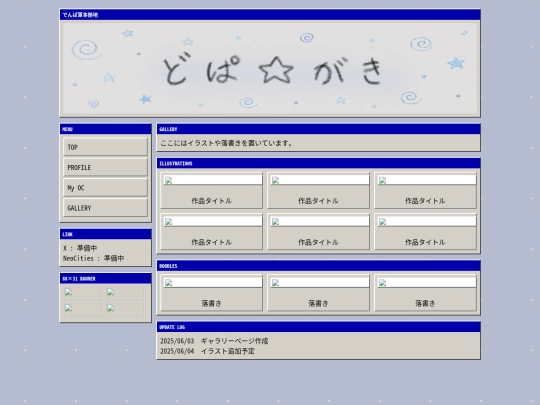Click 作品タイトル caption of second-row right card

(425, 242)
